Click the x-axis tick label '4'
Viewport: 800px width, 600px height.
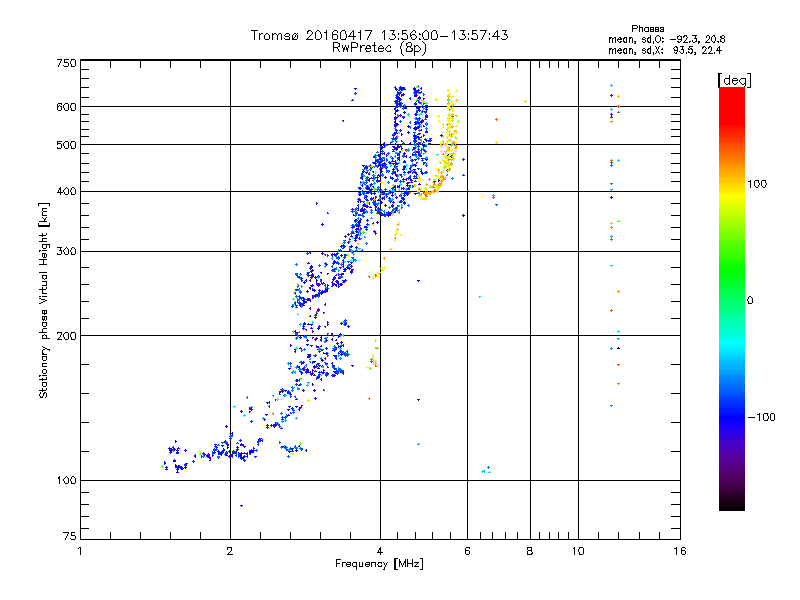pyautogui.click(x=380, y=551)
